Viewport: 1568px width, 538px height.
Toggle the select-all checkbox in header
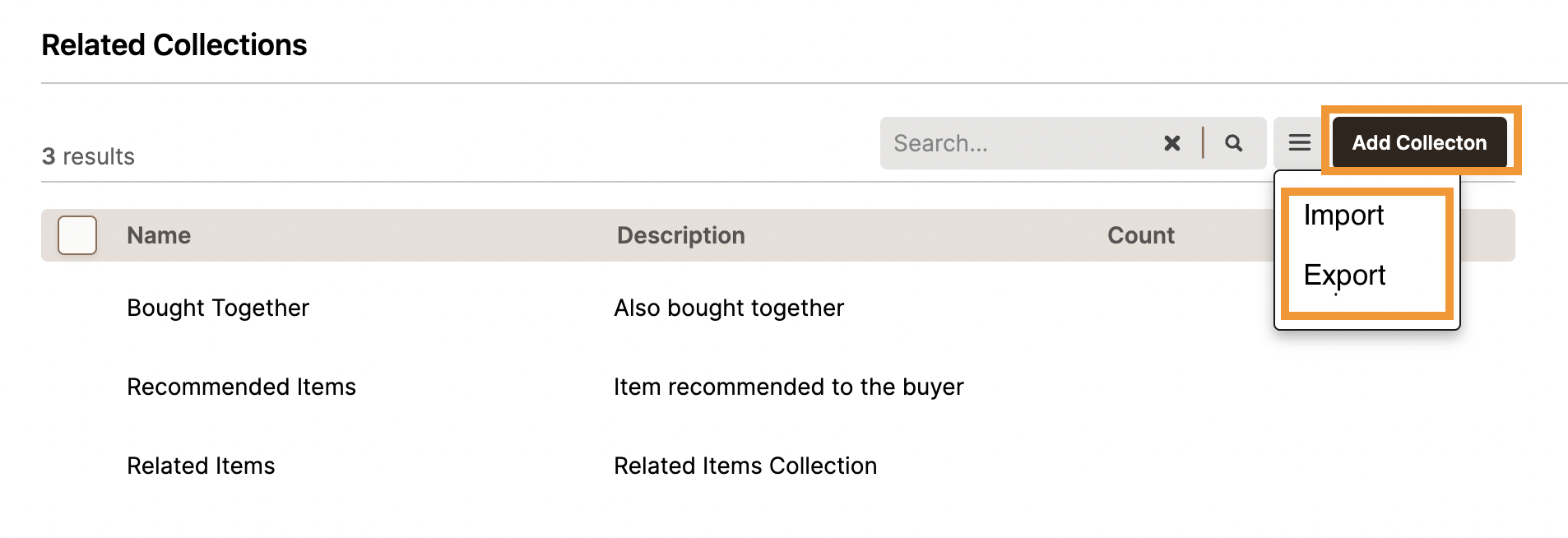[x=77, y=235]
